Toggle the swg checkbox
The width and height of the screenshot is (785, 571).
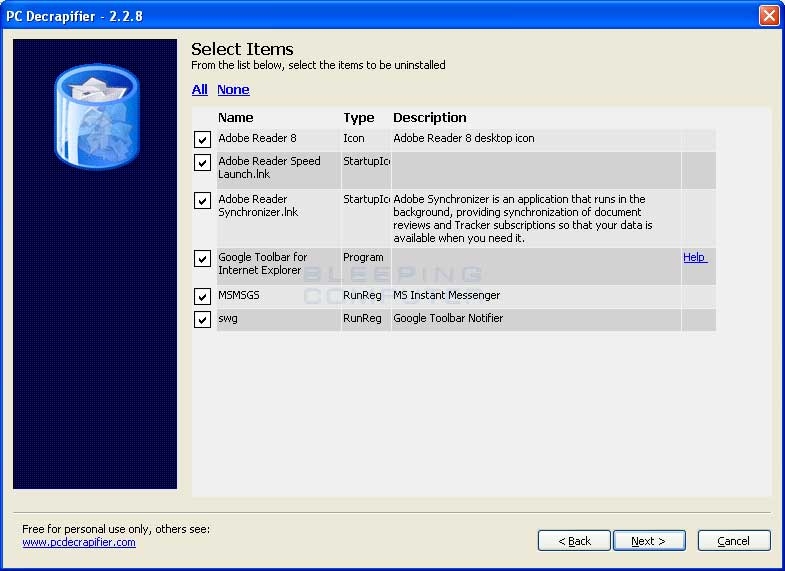pyautogui.click(x=202, y=319)
